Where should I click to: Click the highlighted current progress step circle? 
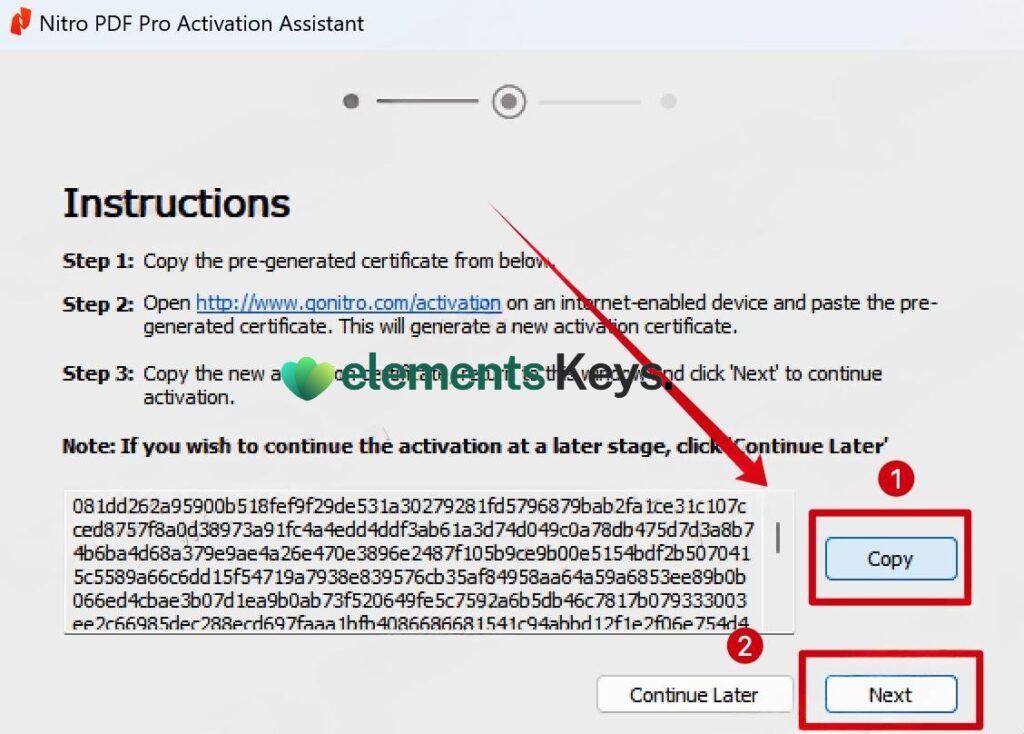(x=508, y=101)
